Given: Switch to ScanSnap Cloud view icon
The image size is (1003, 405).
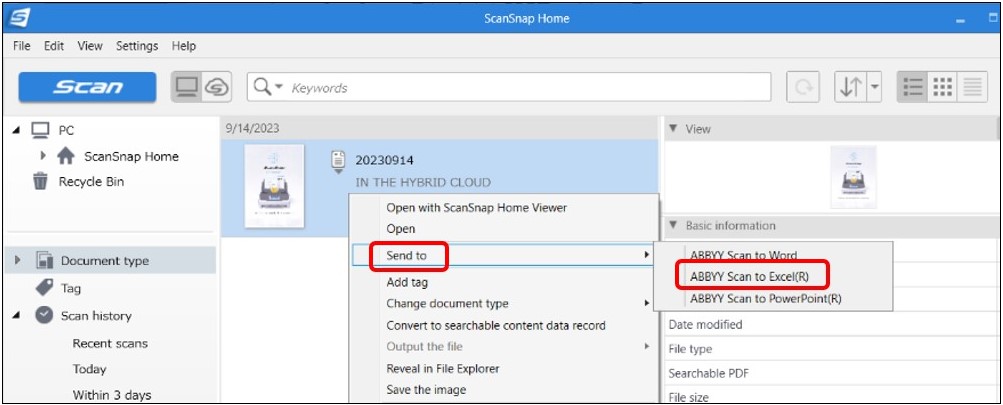Looking at the screenshot, I should pyautogui.click(x=217, y=87).
